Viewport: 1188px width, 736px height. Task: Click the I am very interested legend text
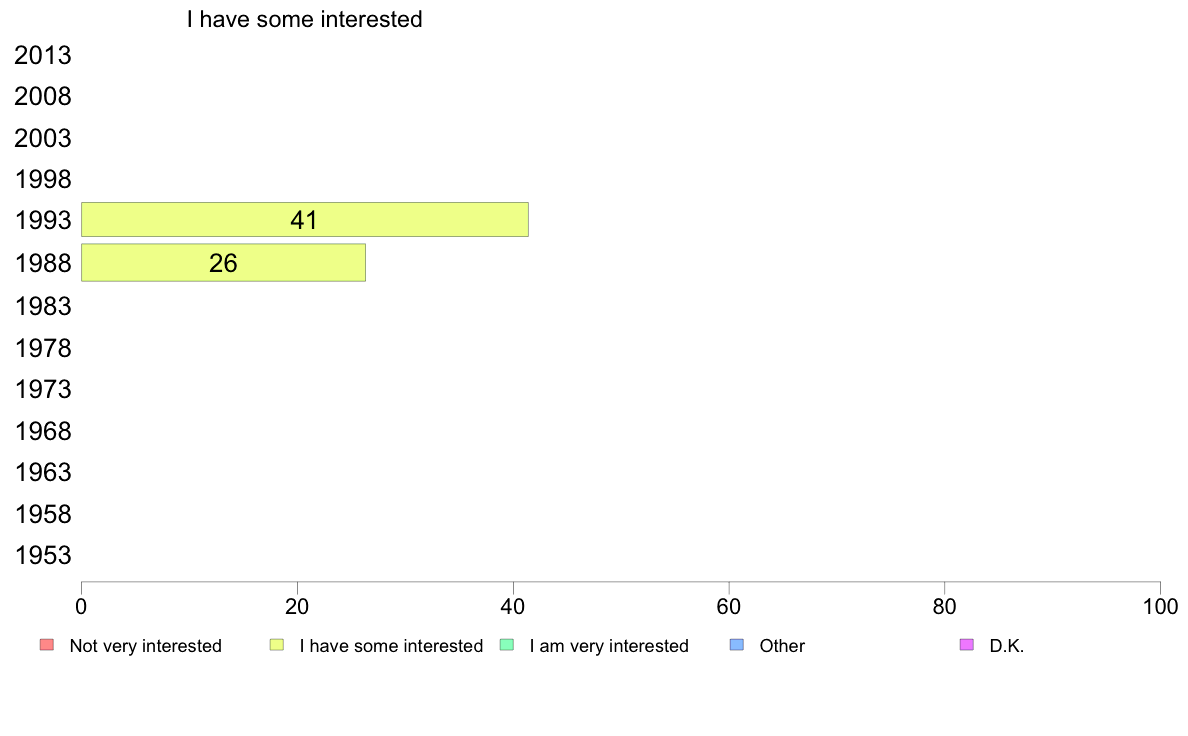(x=609, y=646)
